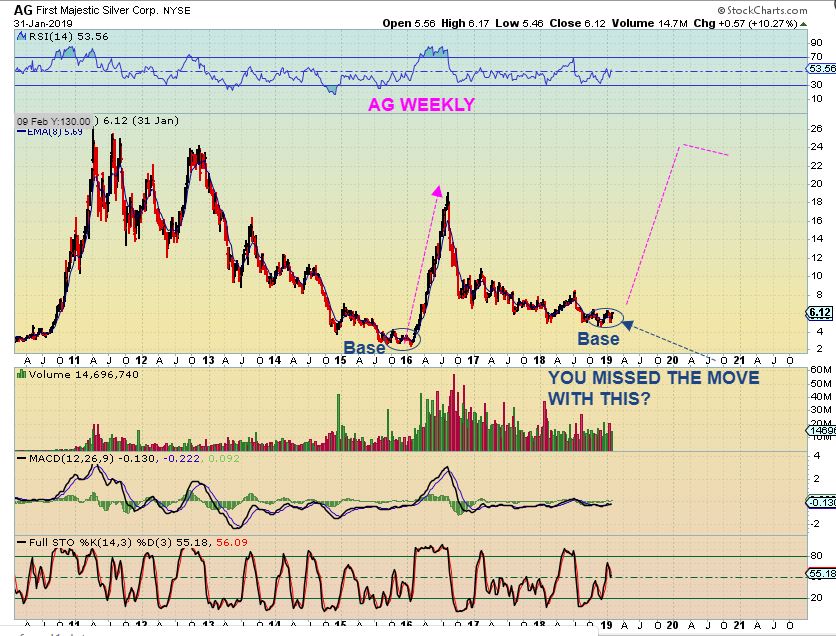The image size is (836, 636).
Task: Click the -0.130 MACD value tag on right axis
Action: coord(821,502)
